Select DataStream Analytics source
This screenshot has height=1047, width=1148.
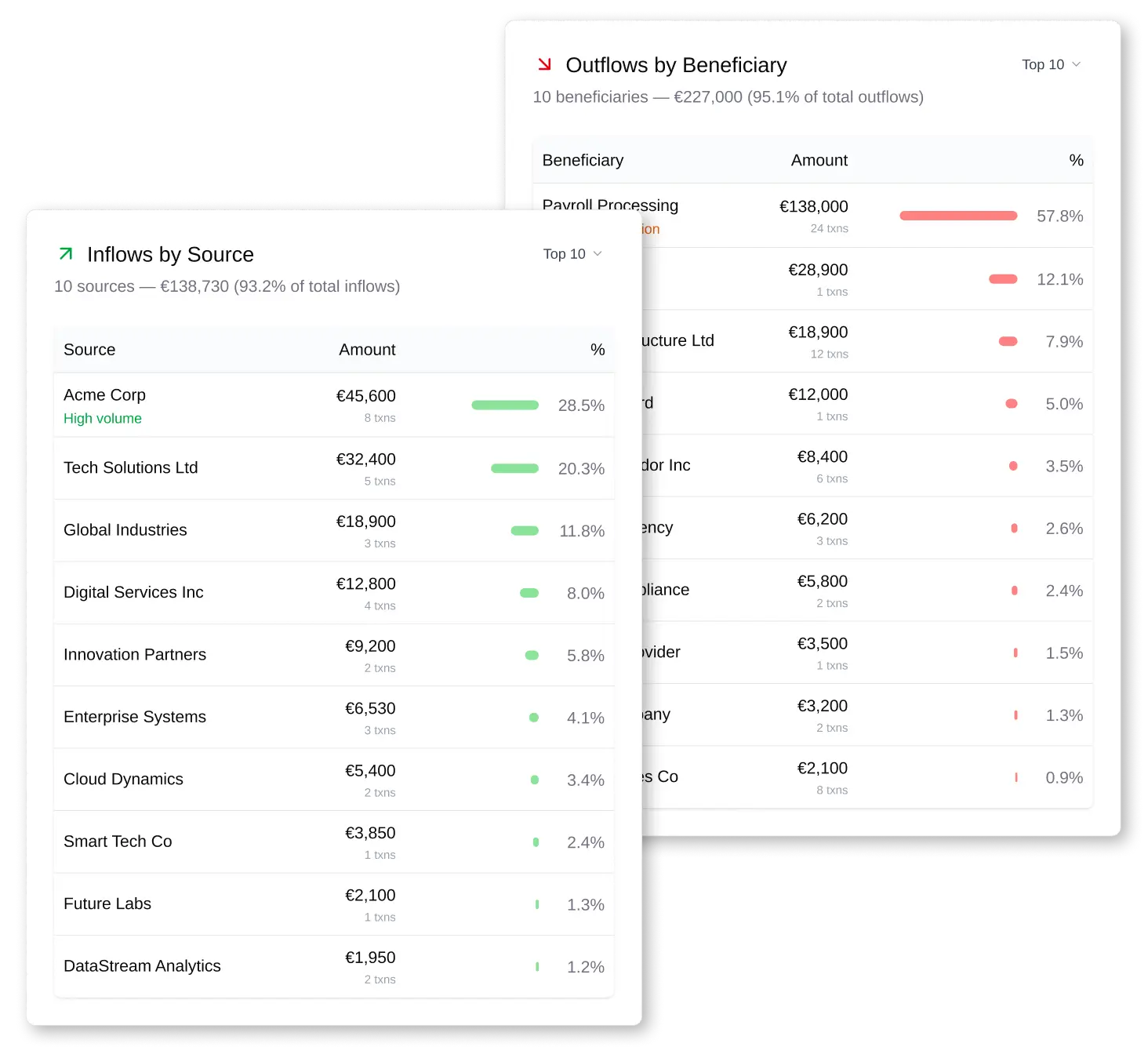point(334,966)
